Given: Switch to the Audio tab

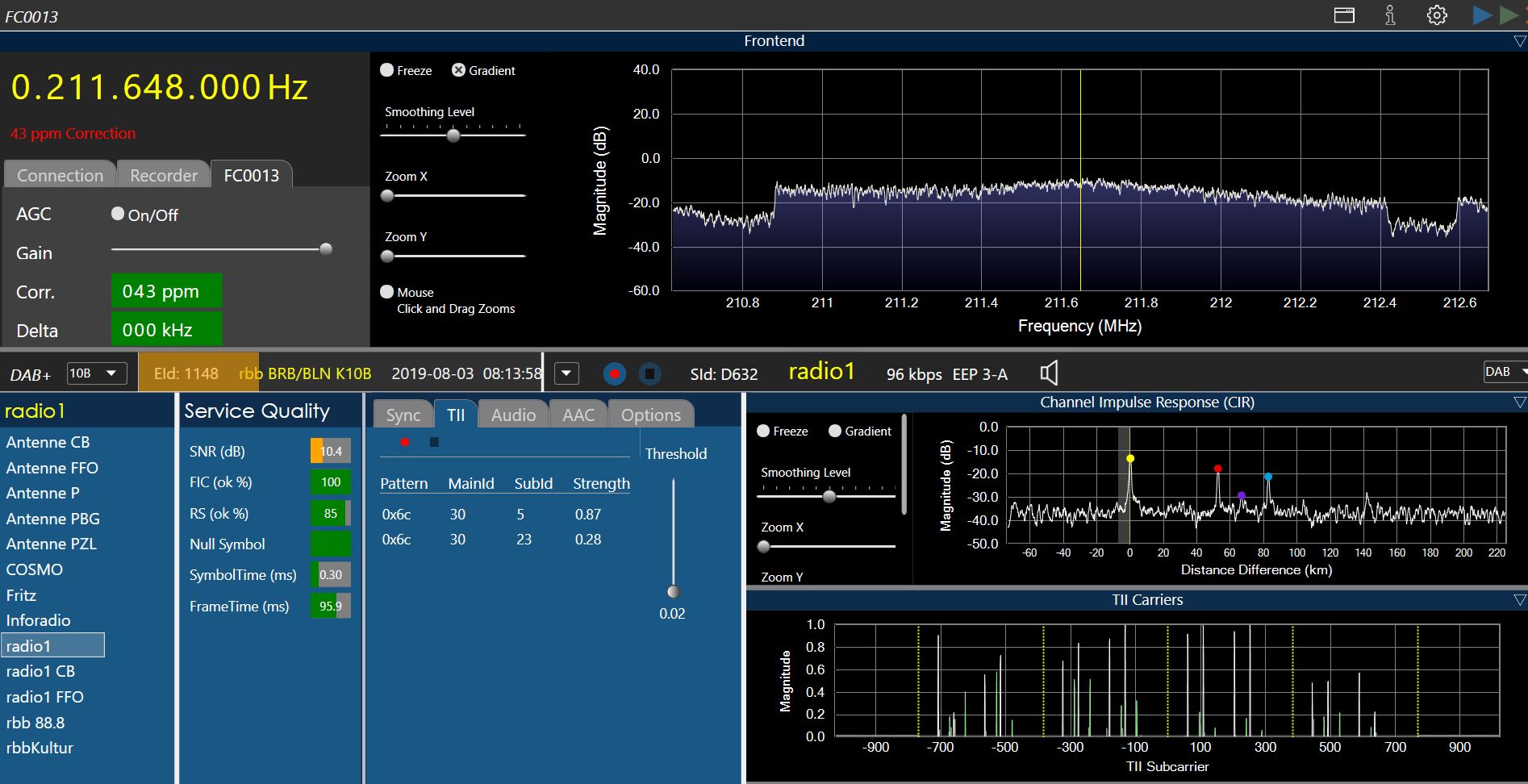Looking at the screenshot, I should click(513, 415).
